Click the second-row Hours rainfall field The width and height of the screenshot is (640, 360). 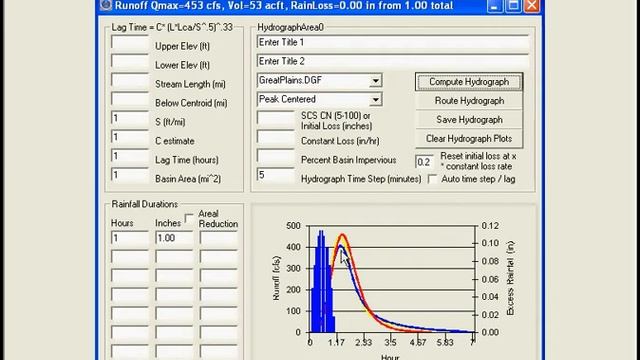coord(130,257)
